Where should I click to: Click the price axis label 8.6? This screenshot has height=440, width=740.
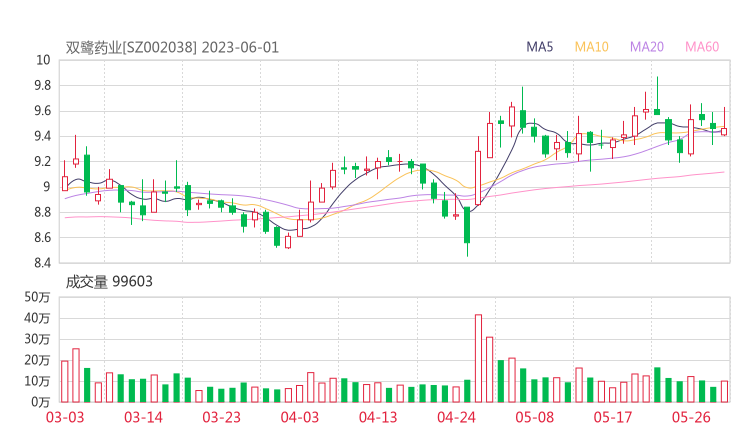[x=42, y=237]
